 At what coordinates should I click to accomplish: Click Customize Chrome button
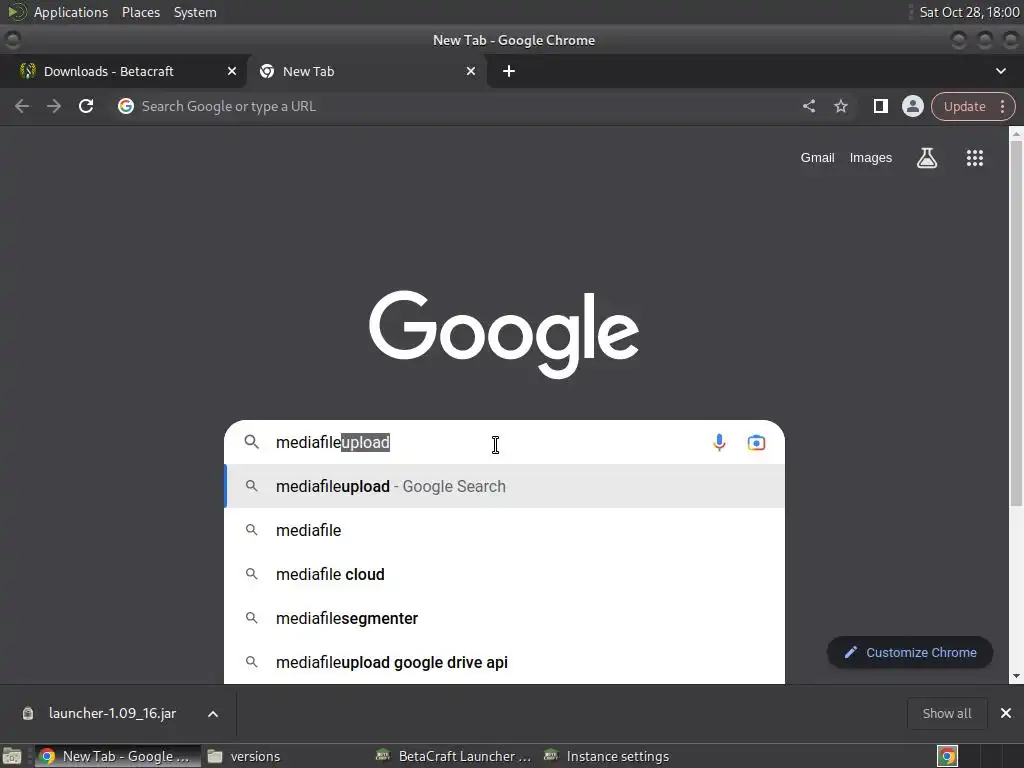910,652
